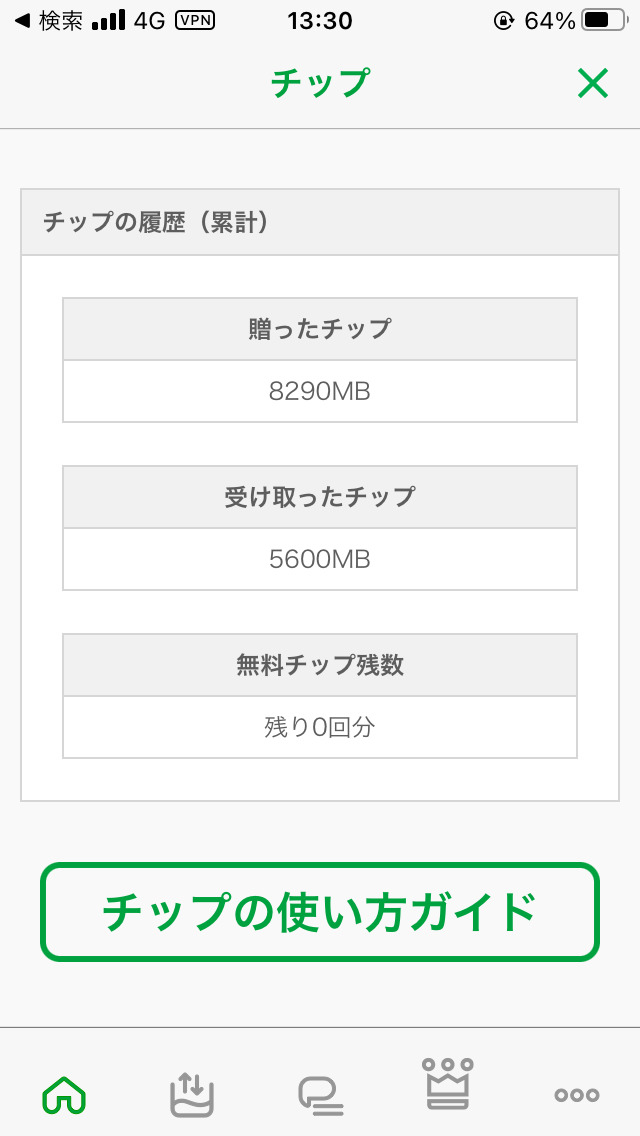Tap the チップの履歴（累計） section header
Image resolution: width=640 pixels, height=1136 pixels.
click(320, 222)
